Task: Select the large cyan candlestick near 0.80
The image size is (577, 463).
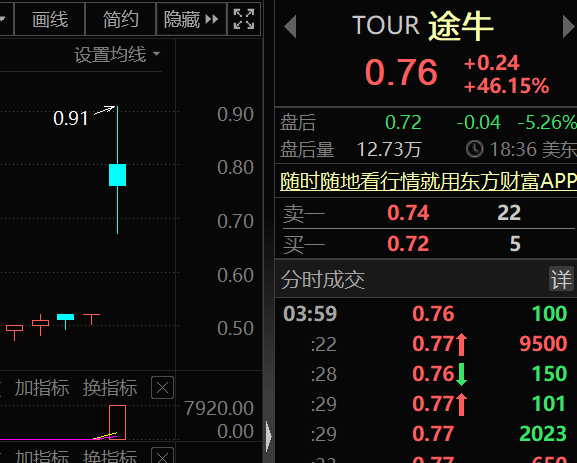Action: tap(117, 175)
